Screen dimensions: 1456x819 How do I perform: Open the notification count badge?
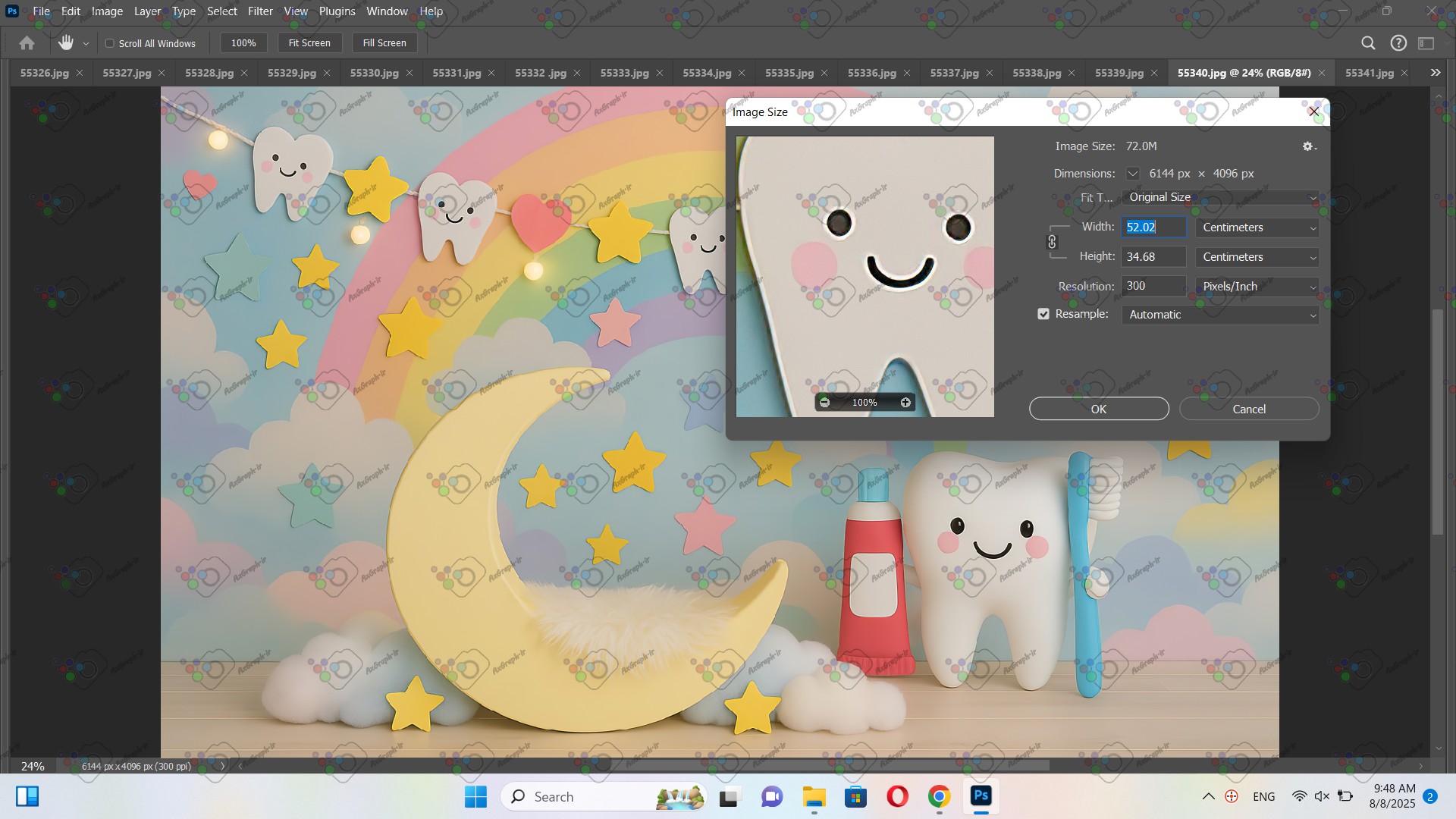tap(1430, 796)
